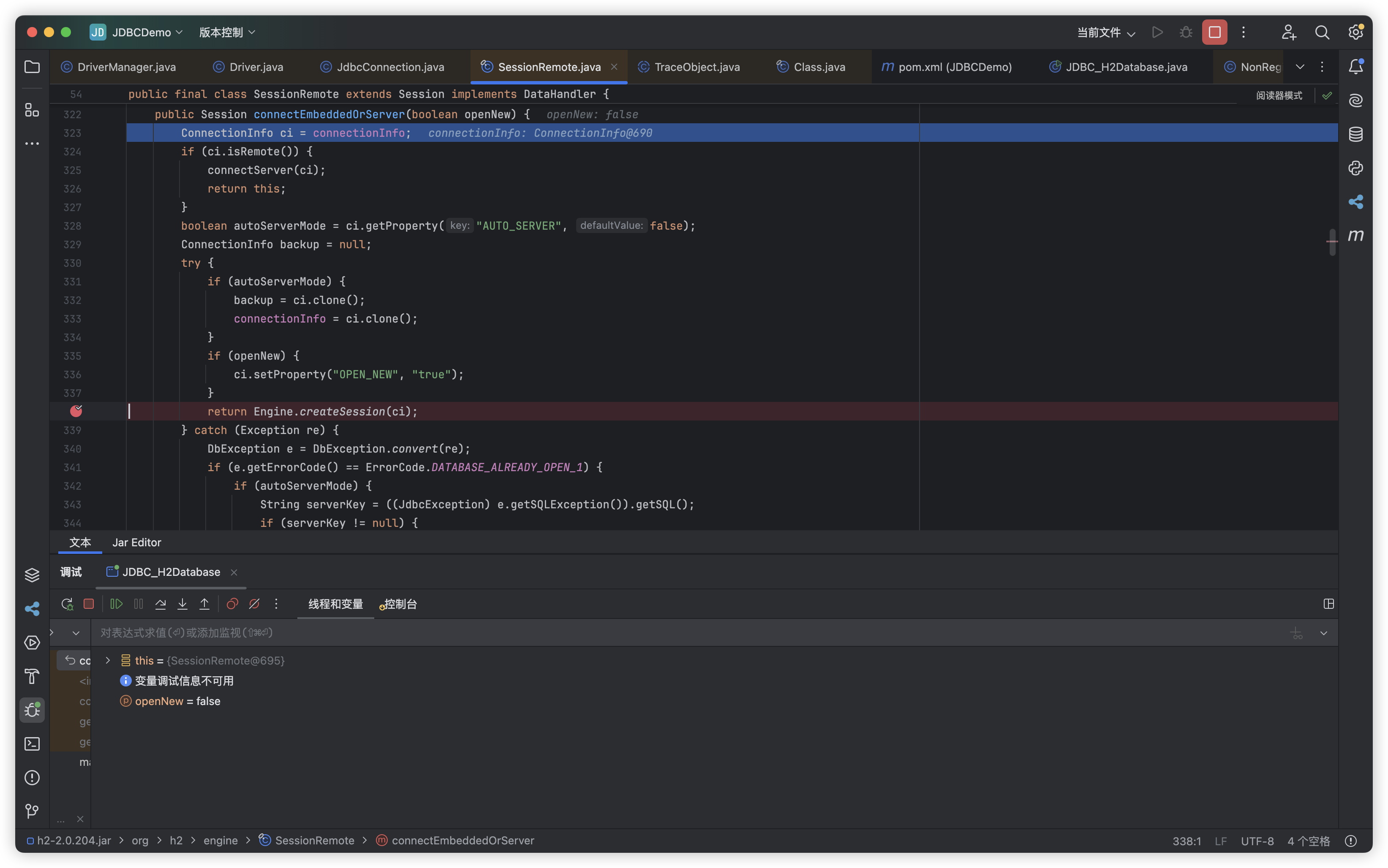1388x868 pixels.
Task: Click the green inspection checkmark
Action: click(1327, 96)
